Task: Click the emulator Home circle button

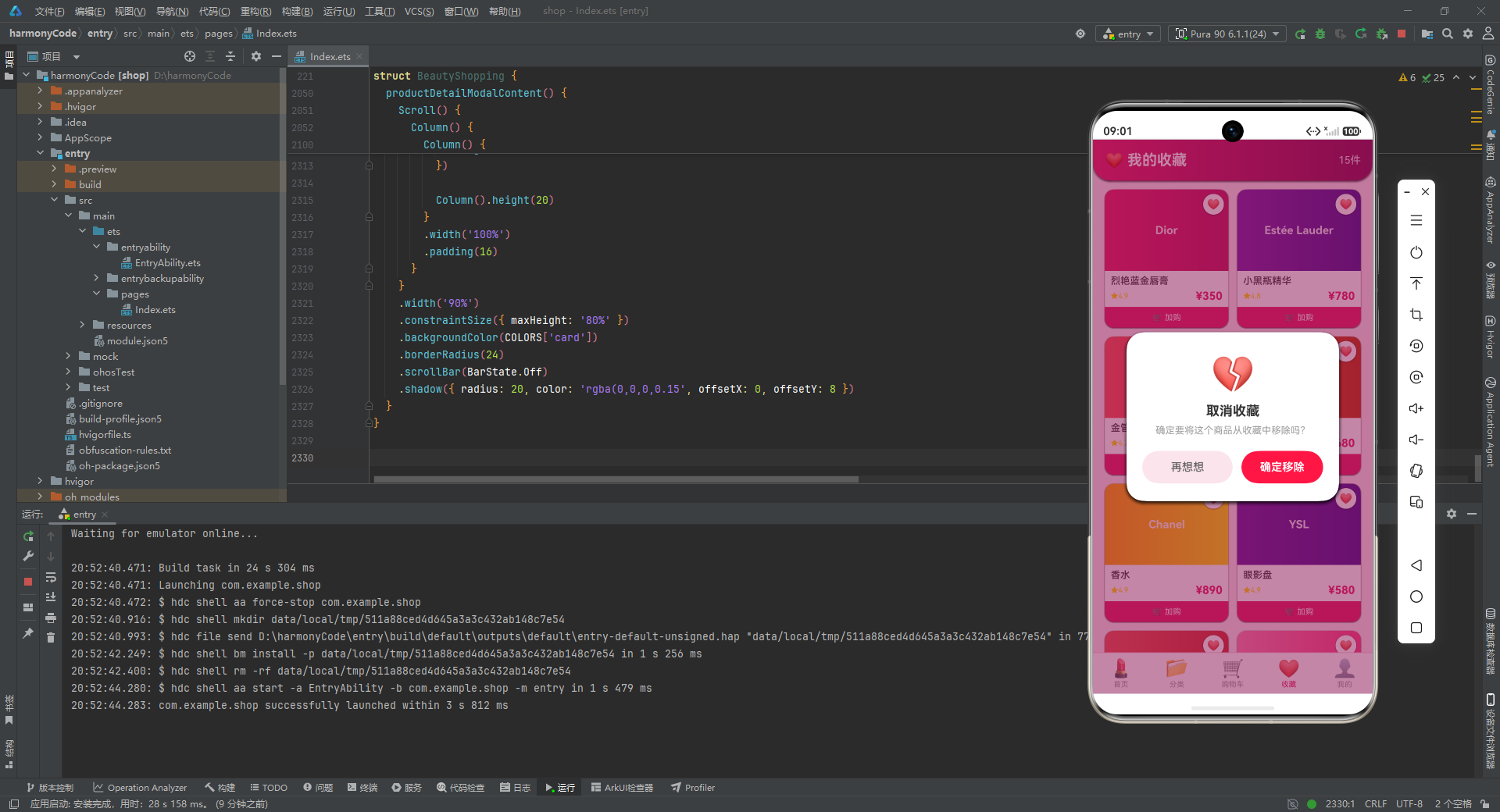Action: tap(1416, 597)
